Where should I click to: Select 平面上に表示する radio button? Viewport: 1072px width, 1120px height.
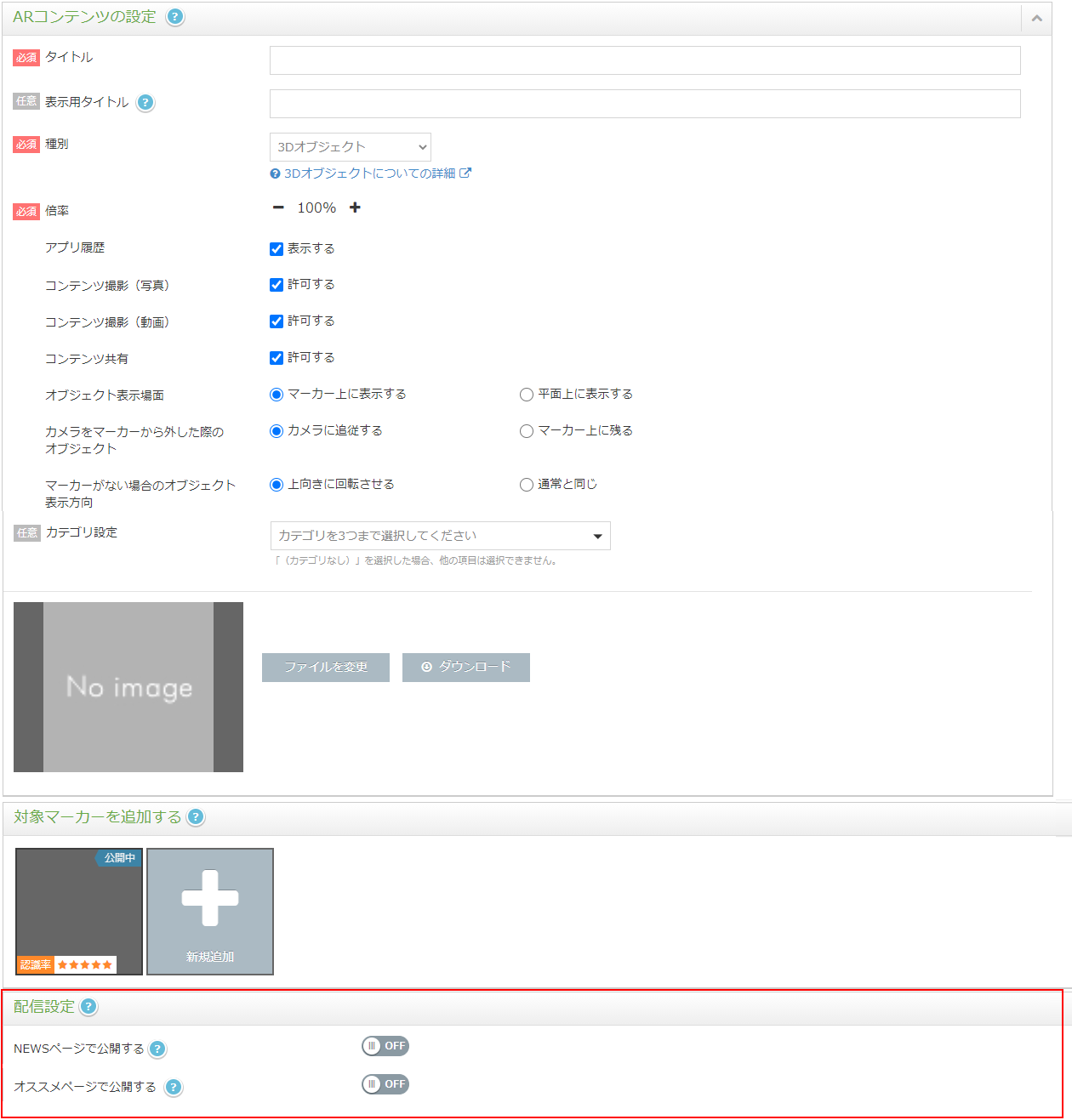527,395
